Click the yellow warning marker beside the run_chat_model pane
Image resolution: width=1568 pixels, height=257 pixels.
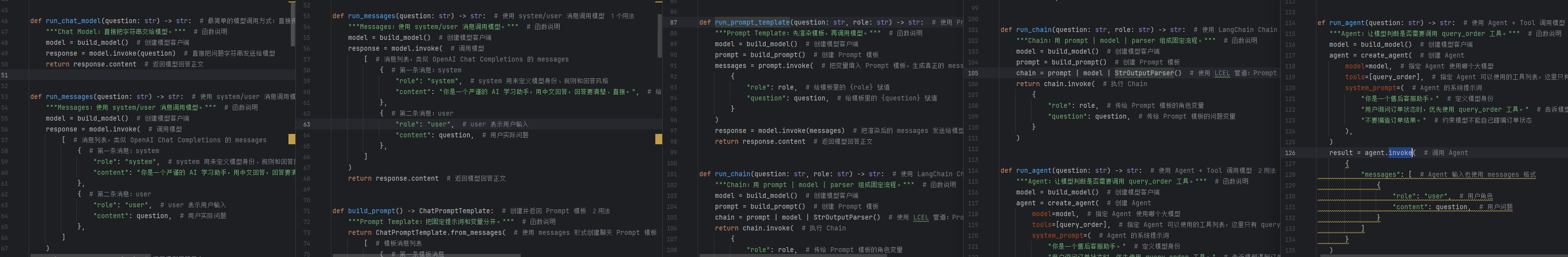pyautogui.click(x=292, y=139)
